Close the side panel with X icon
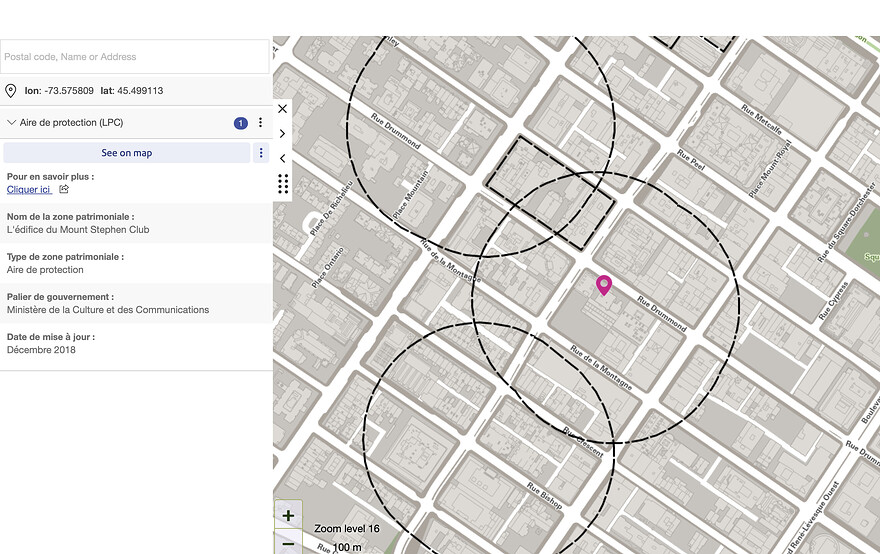 [282, 109]
